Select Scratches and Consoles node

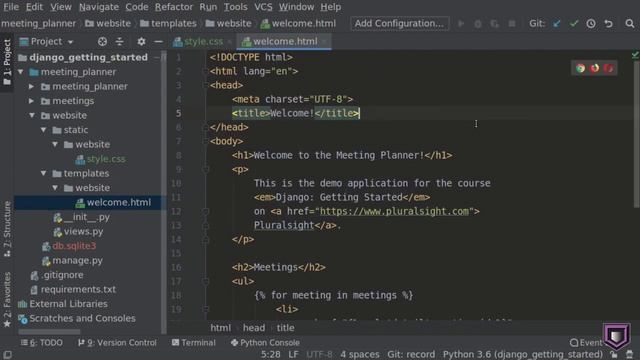(x=77, y=318)
